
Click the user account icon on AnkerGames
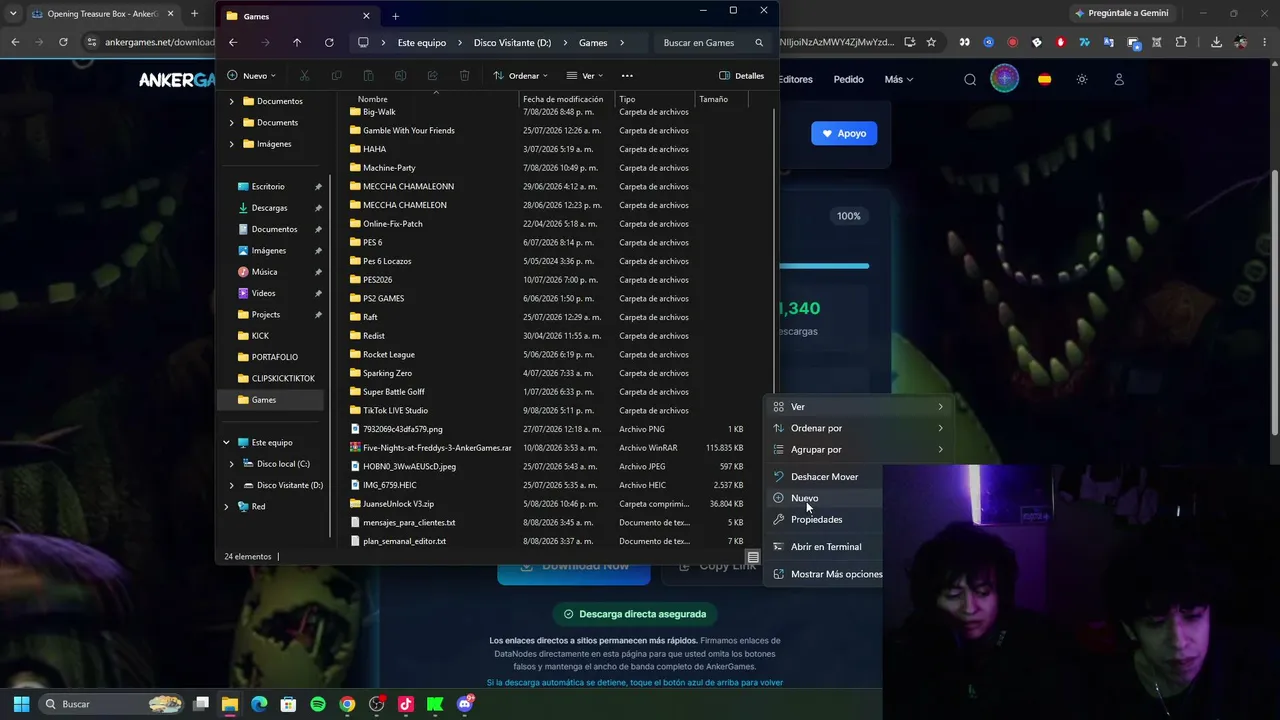[1119, 80]
